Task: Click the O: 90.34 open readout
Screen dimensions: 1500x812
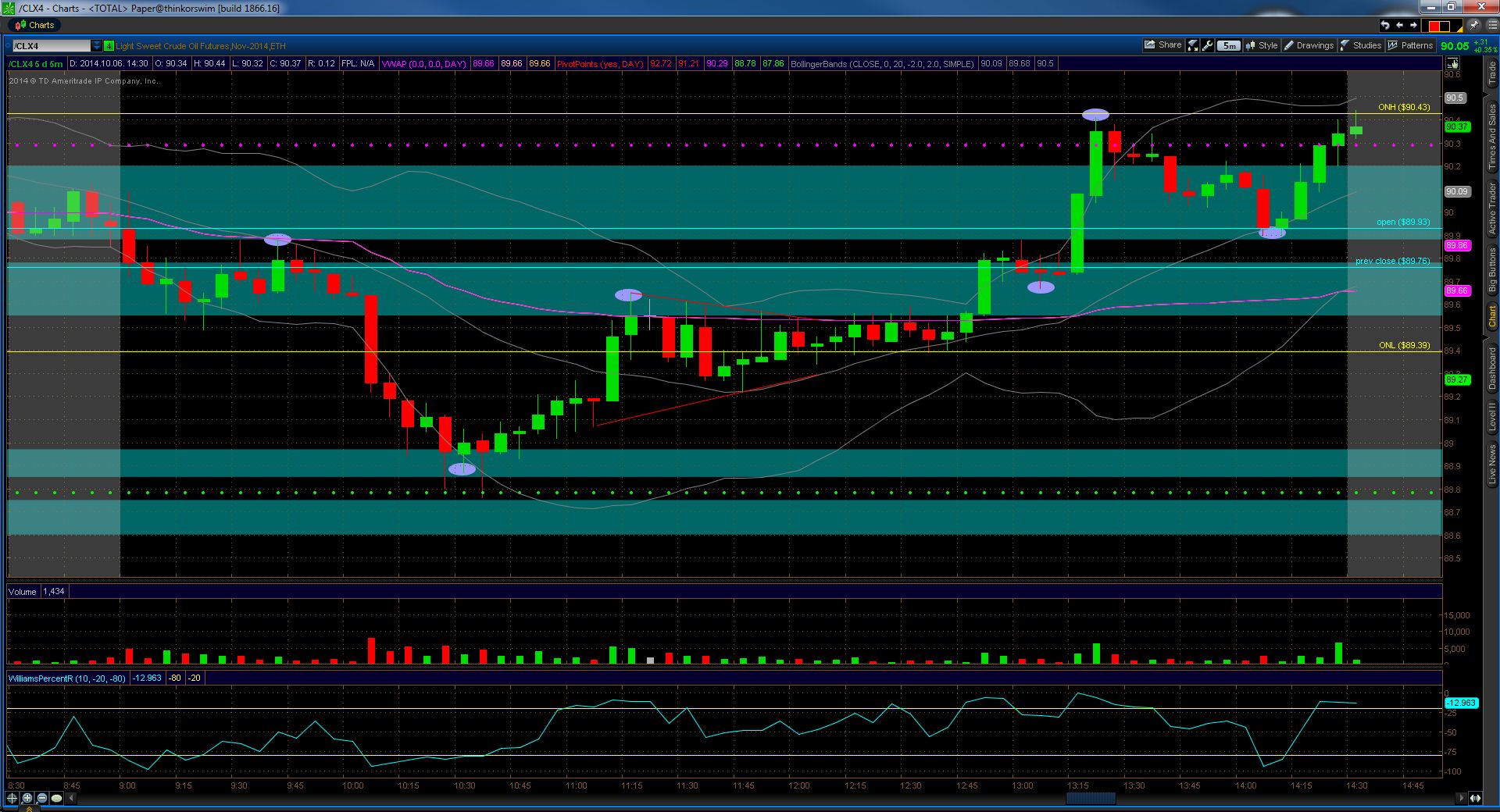Action: [x=171, y=64]
